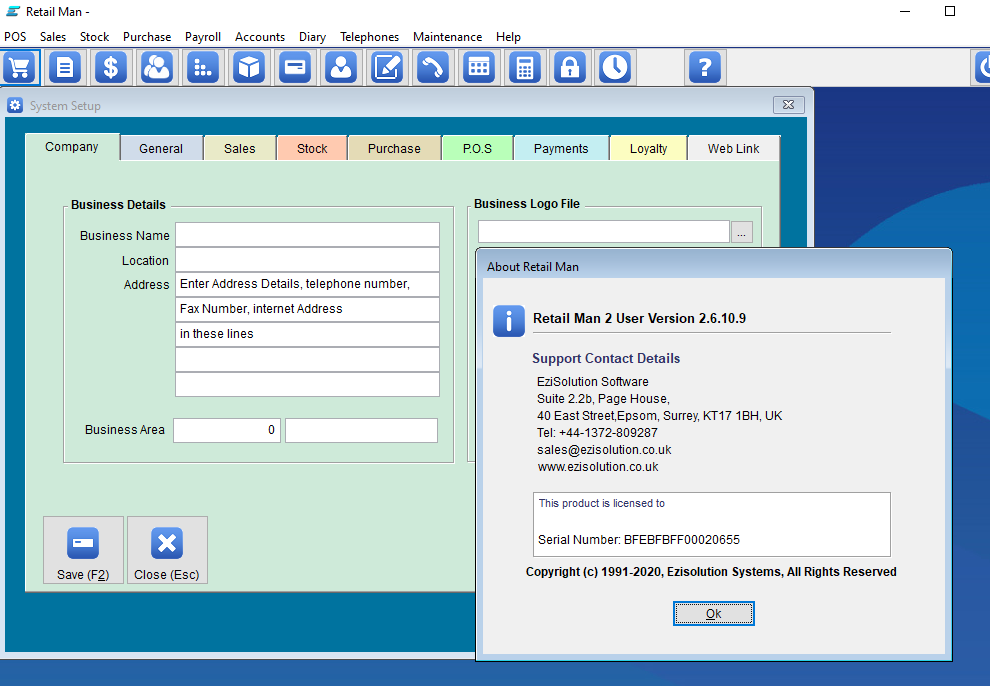Click the Business Area description text field
Image resolution: width=990 pixels, height=686 pixels.
pos(361,430)
